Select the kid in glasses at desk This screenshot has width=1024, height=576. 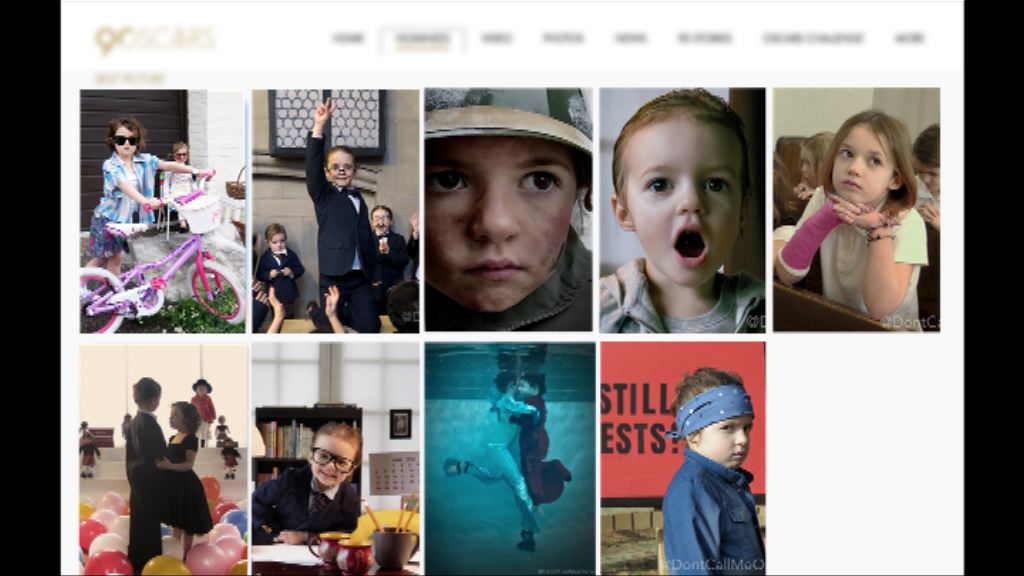[x=336, y=459]
